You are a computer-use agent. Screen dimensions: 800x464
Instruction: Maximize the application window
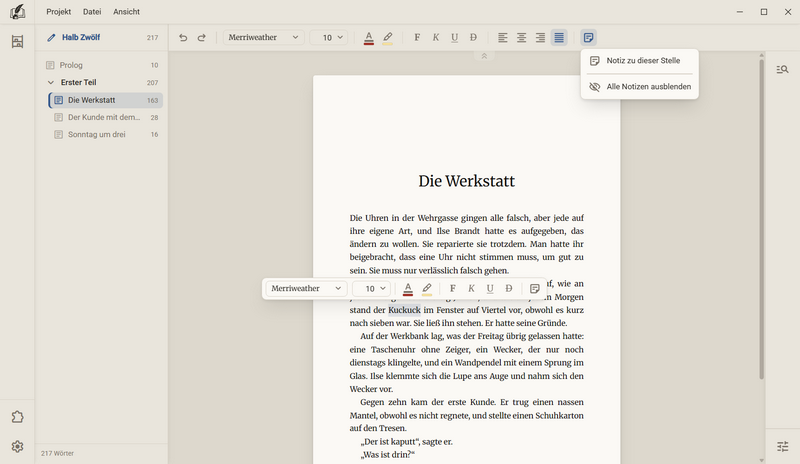point(764,12)
